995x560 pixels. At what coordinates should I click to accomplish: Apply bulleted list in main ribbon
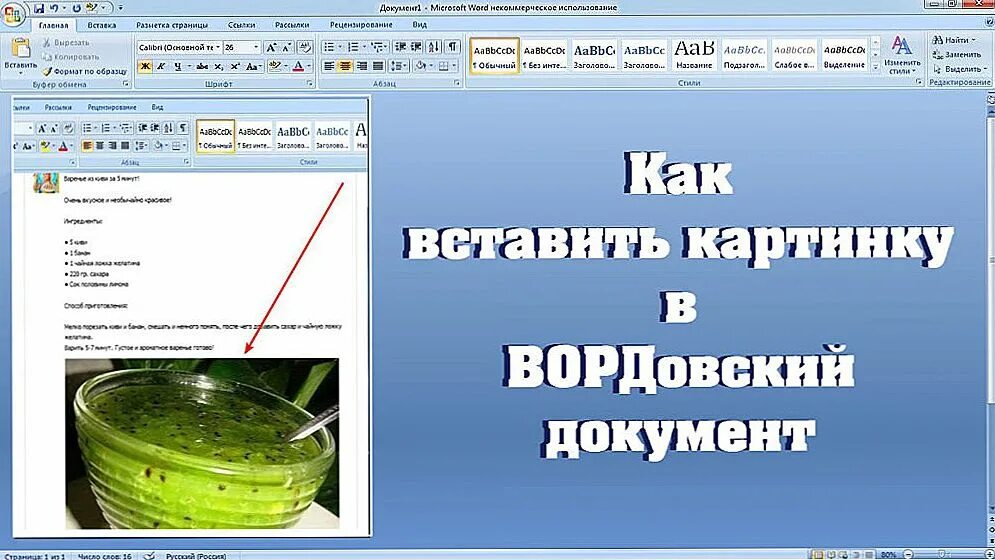329,47
